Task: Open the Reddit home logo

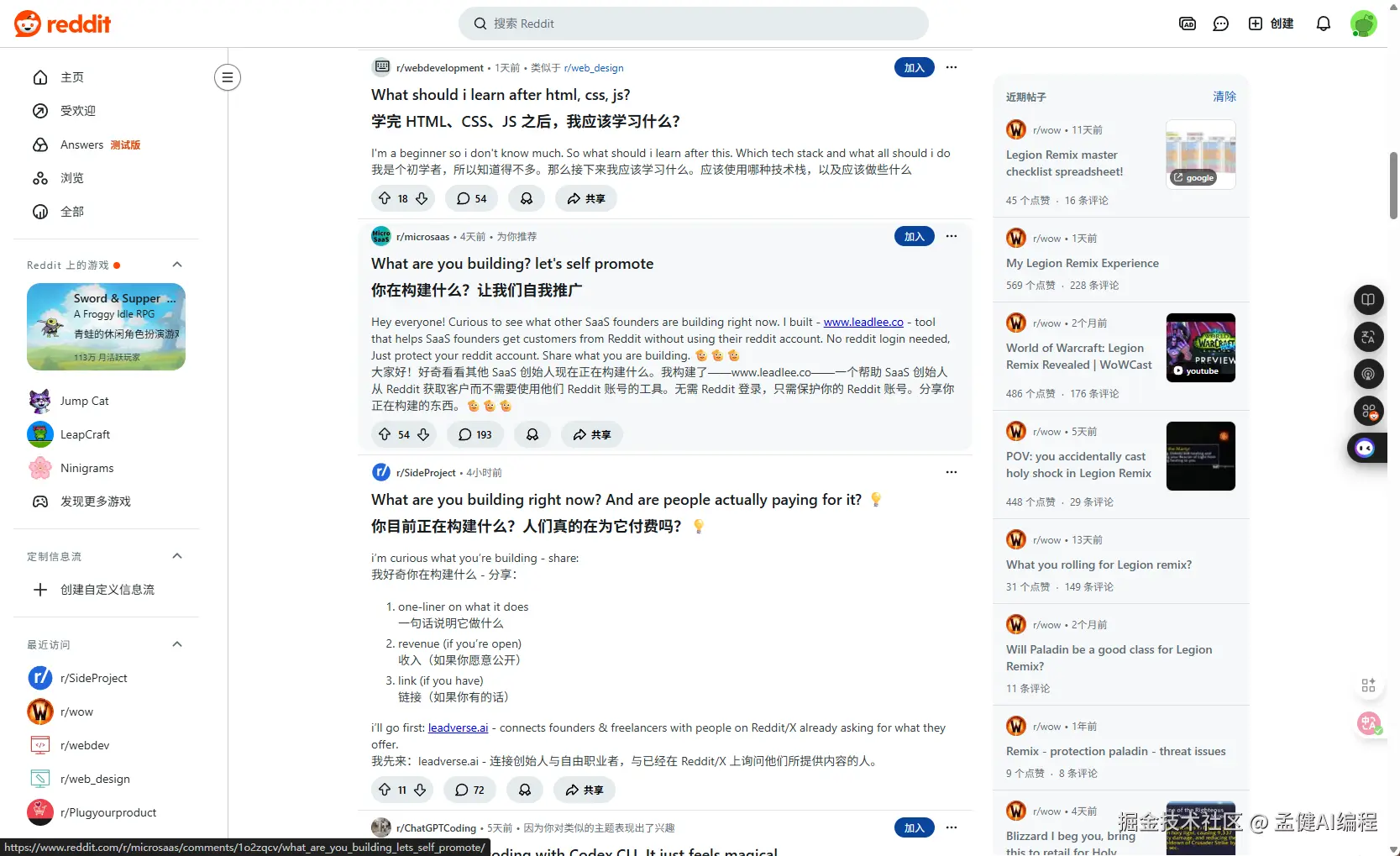Action: tap(63, 24)
